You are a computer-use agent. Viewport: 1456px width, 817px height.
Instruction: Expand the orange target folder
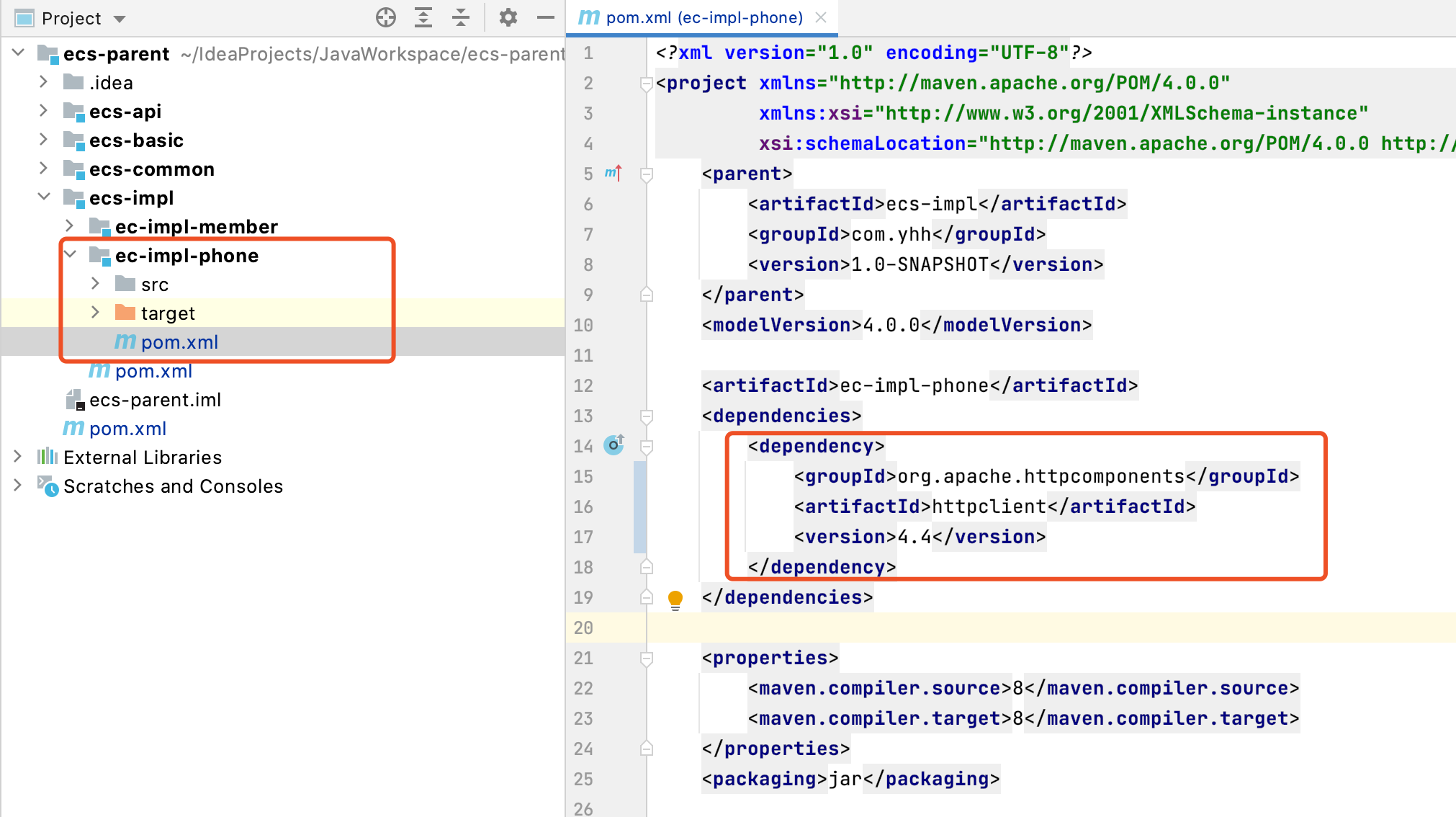coord(95,313)
